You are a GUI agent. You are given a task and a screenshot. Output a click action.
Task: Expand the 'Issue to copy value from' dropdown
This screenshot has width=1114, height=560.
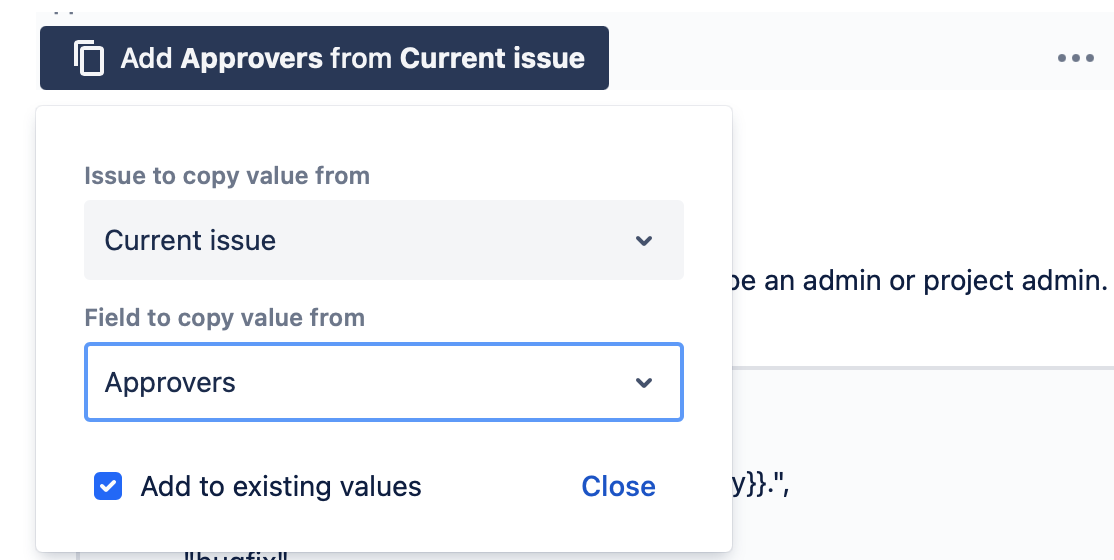click(383, 240)
